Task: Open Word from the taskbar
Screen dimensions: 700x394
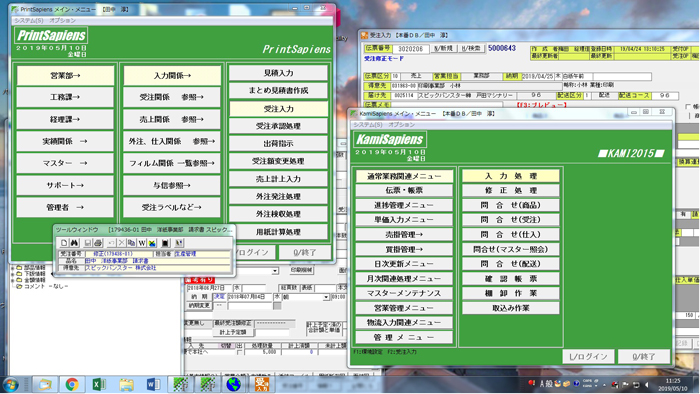Action: 153,384
